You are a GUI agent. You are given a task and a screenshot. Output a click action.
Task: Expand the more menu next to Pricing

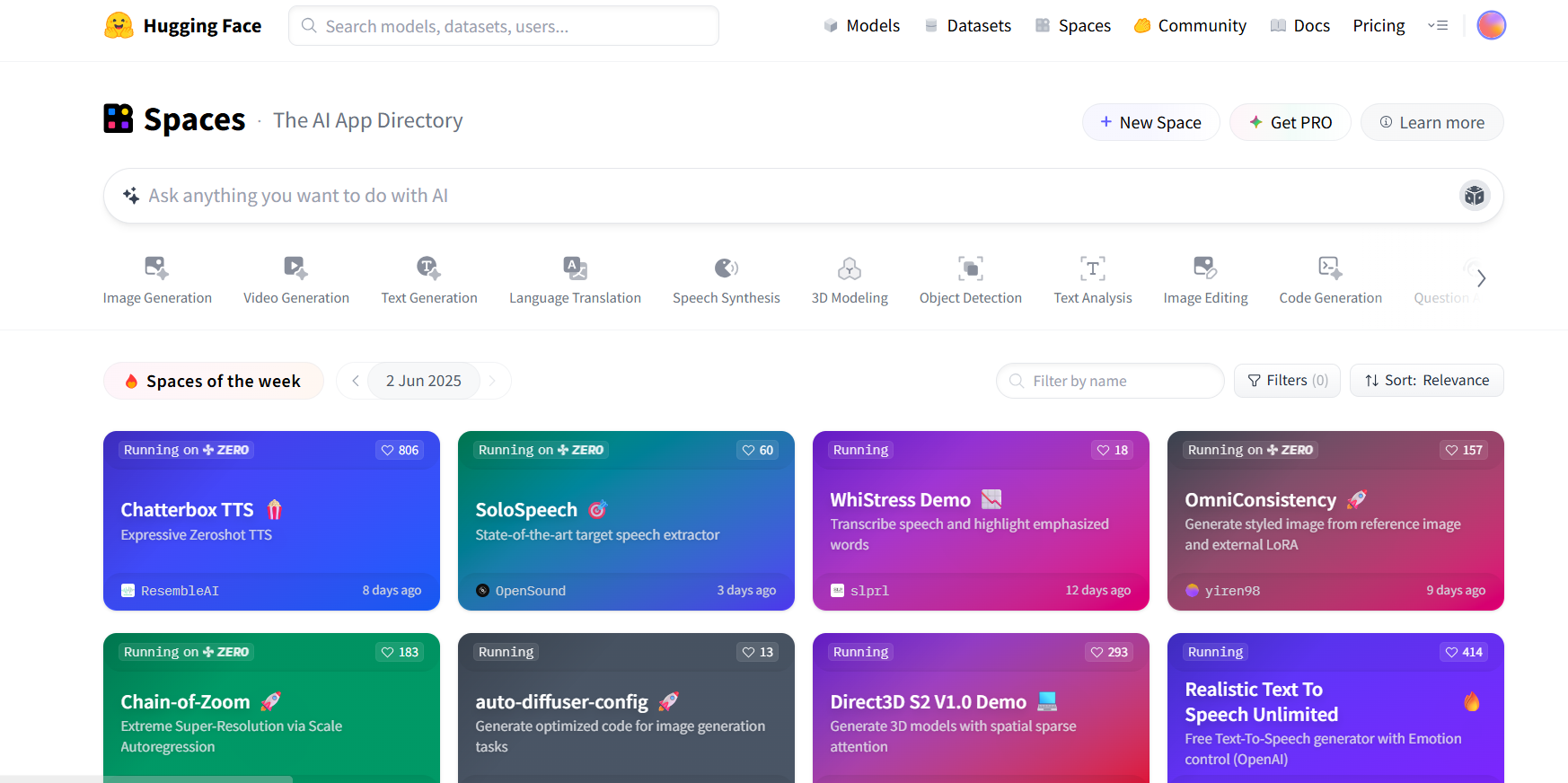tap(1438, 25)
